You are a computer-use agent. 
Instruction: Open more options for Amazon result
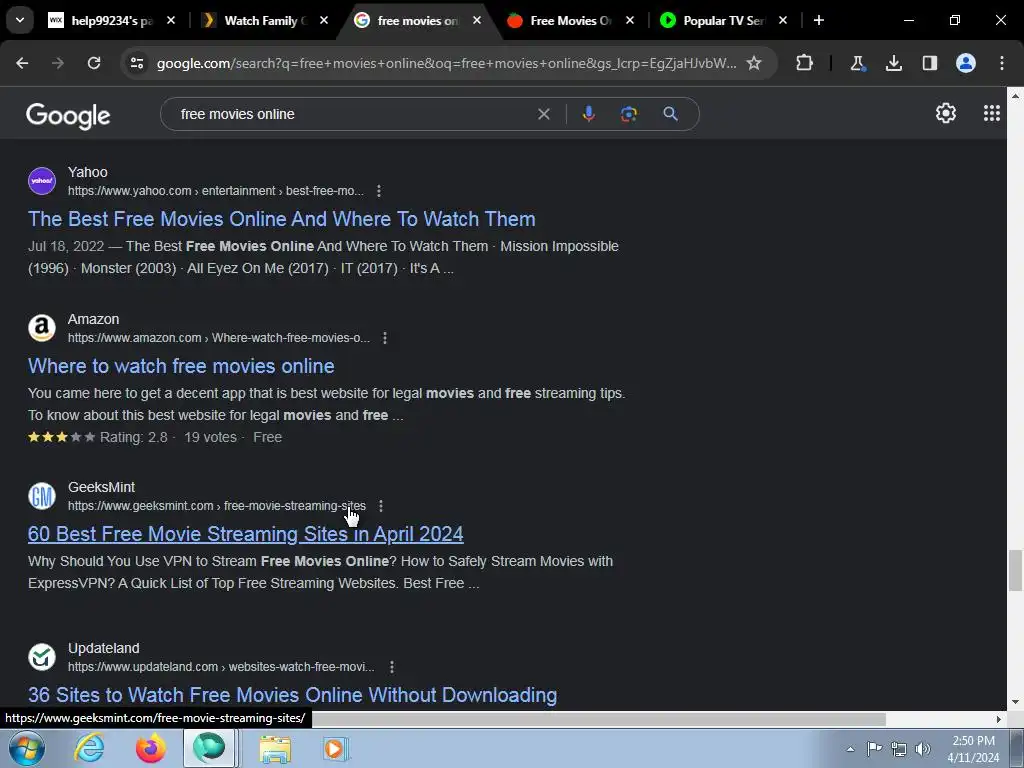(385, 338)
